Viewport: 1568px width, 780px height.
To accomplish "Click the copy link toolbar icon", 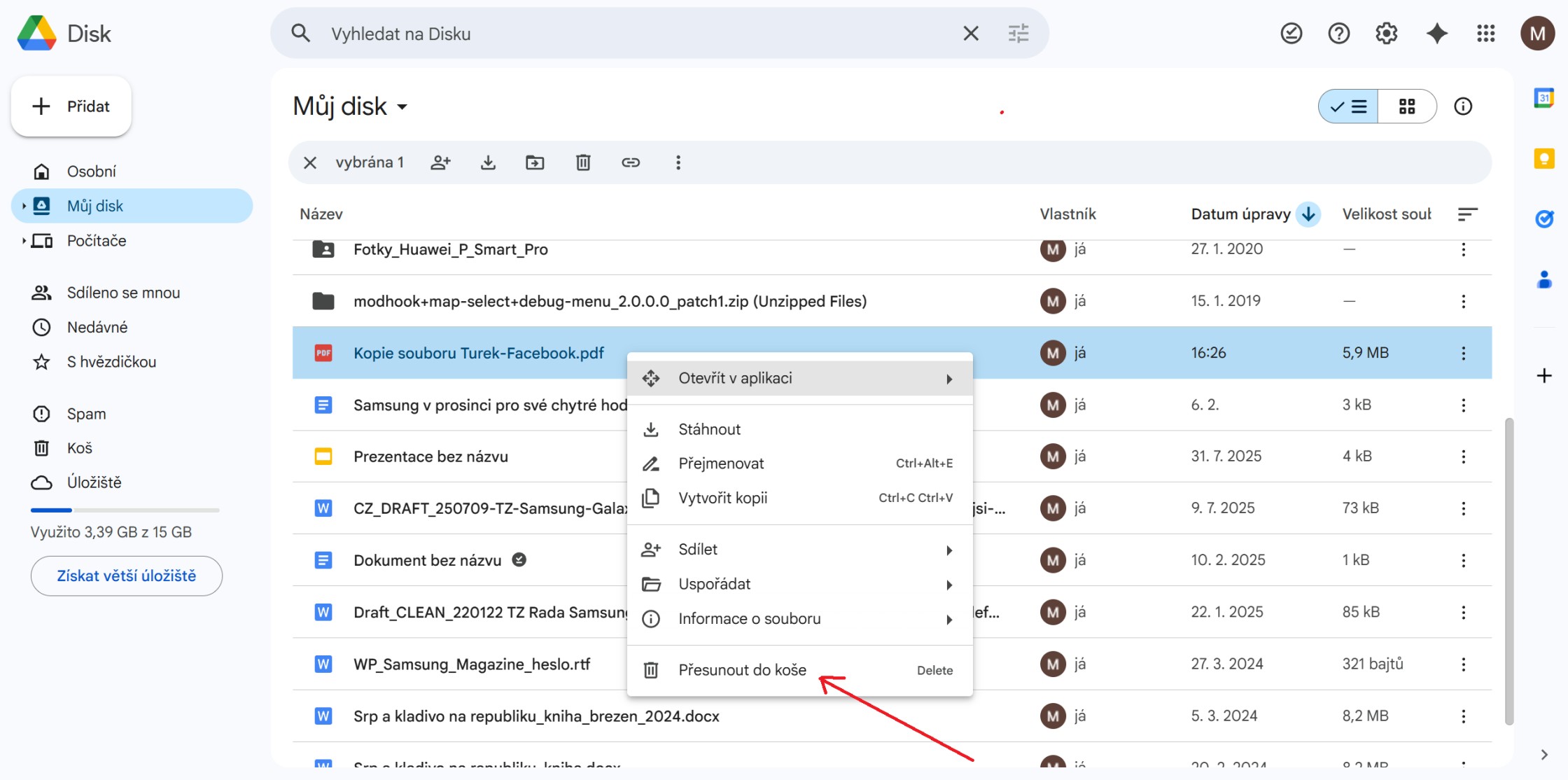I will 631,162.
